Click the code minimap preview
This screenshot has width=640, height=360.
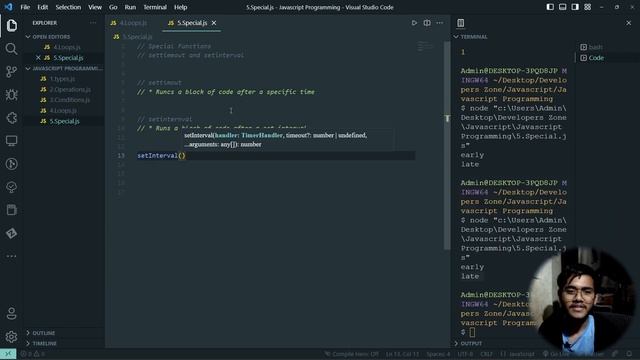425,47
